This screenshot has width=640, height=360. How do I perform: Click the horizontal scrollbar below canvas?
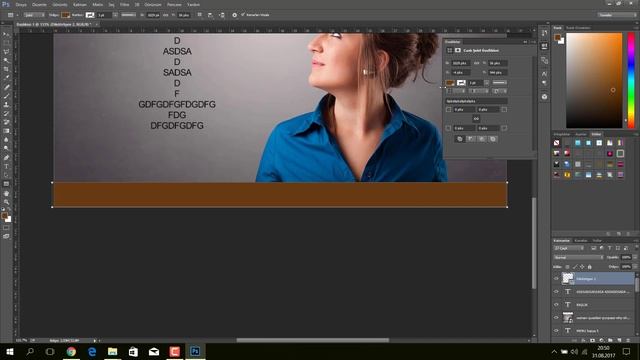(x=313, y=340)
